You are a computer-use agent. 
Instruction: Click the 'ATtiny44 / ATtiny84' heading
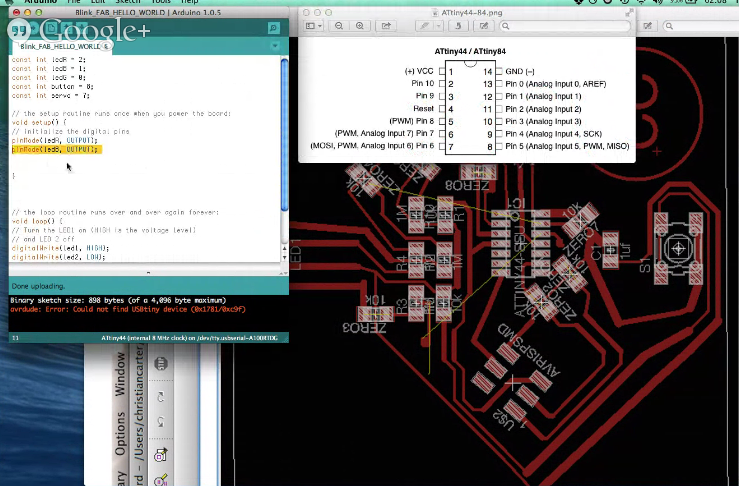[470, 51]
